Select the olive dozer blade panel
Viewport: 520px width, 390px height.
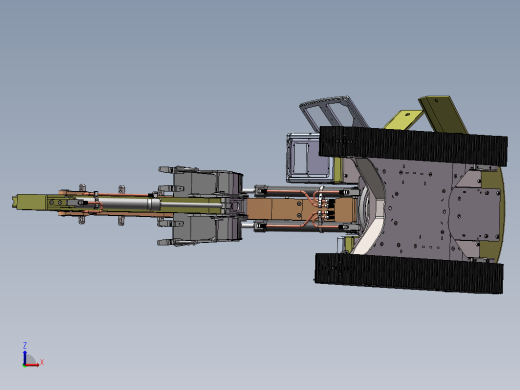(443, 114)
